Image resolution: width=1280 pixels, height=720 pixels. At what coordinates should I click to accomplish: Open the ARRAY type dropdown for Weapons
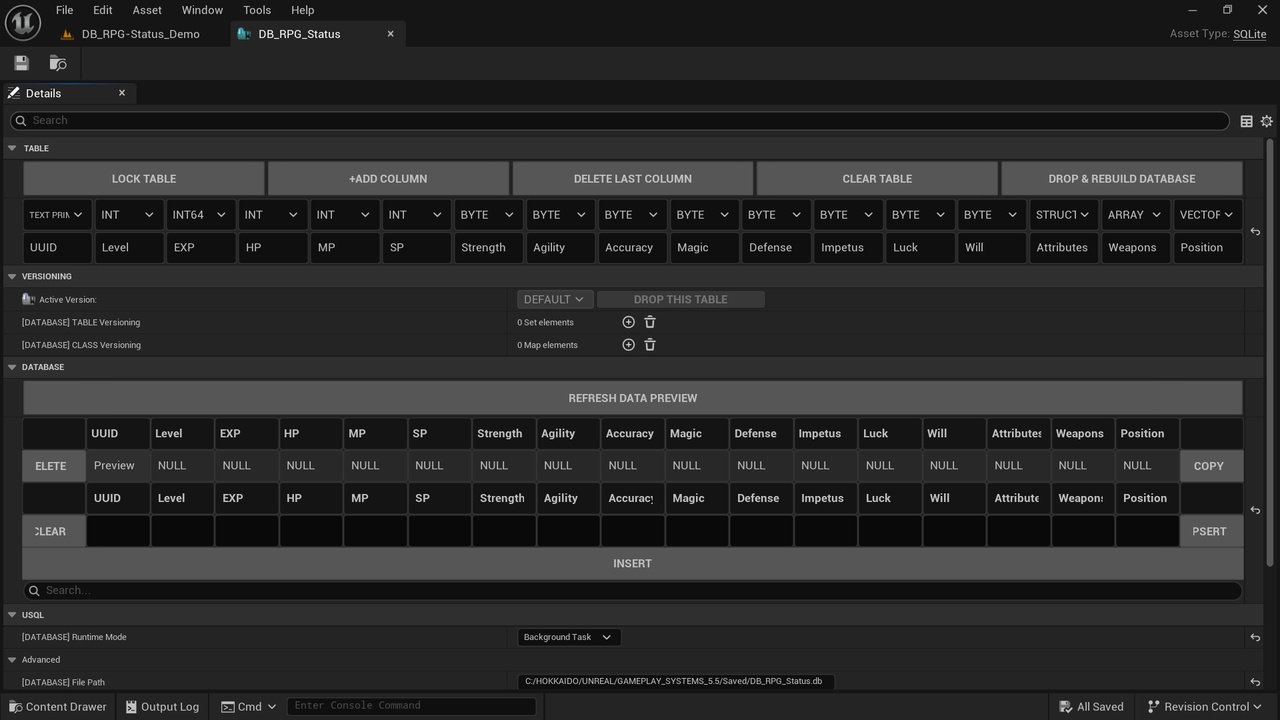tap(1136, 215)
